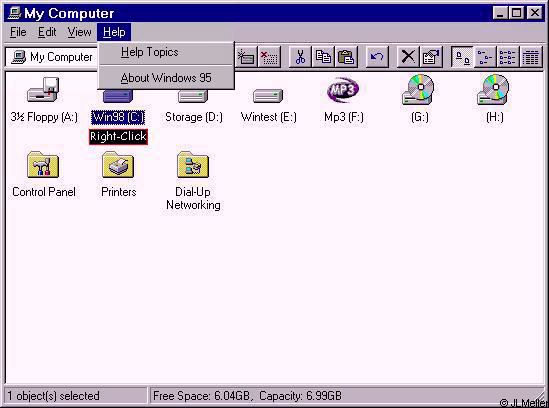The height and width of the screenshot is (408, 549).
Task: Switch to Large Icons view
Action: pyautogui.click(x=462, y=57)
